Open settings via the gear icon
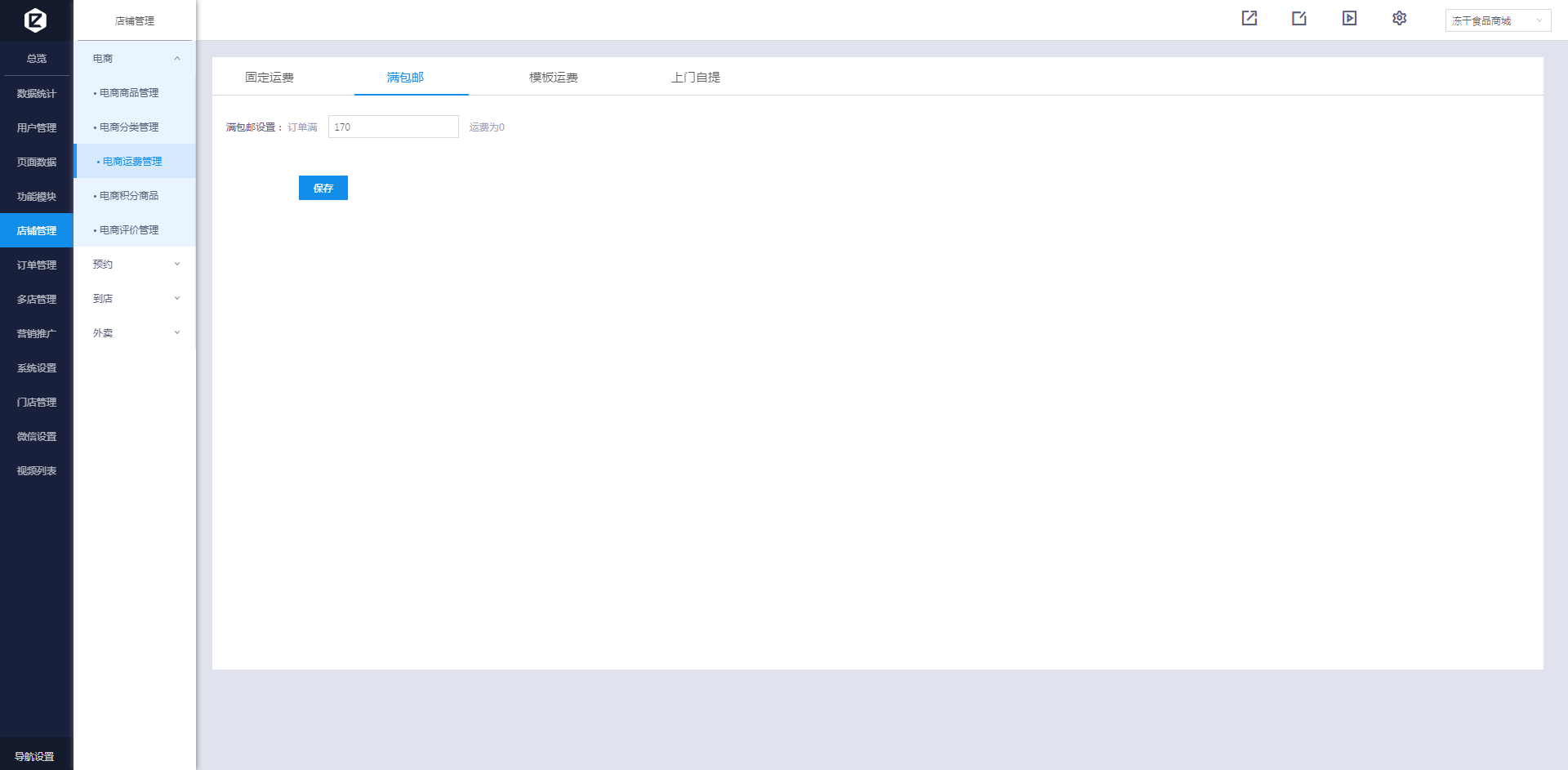 click(1399, 18)
